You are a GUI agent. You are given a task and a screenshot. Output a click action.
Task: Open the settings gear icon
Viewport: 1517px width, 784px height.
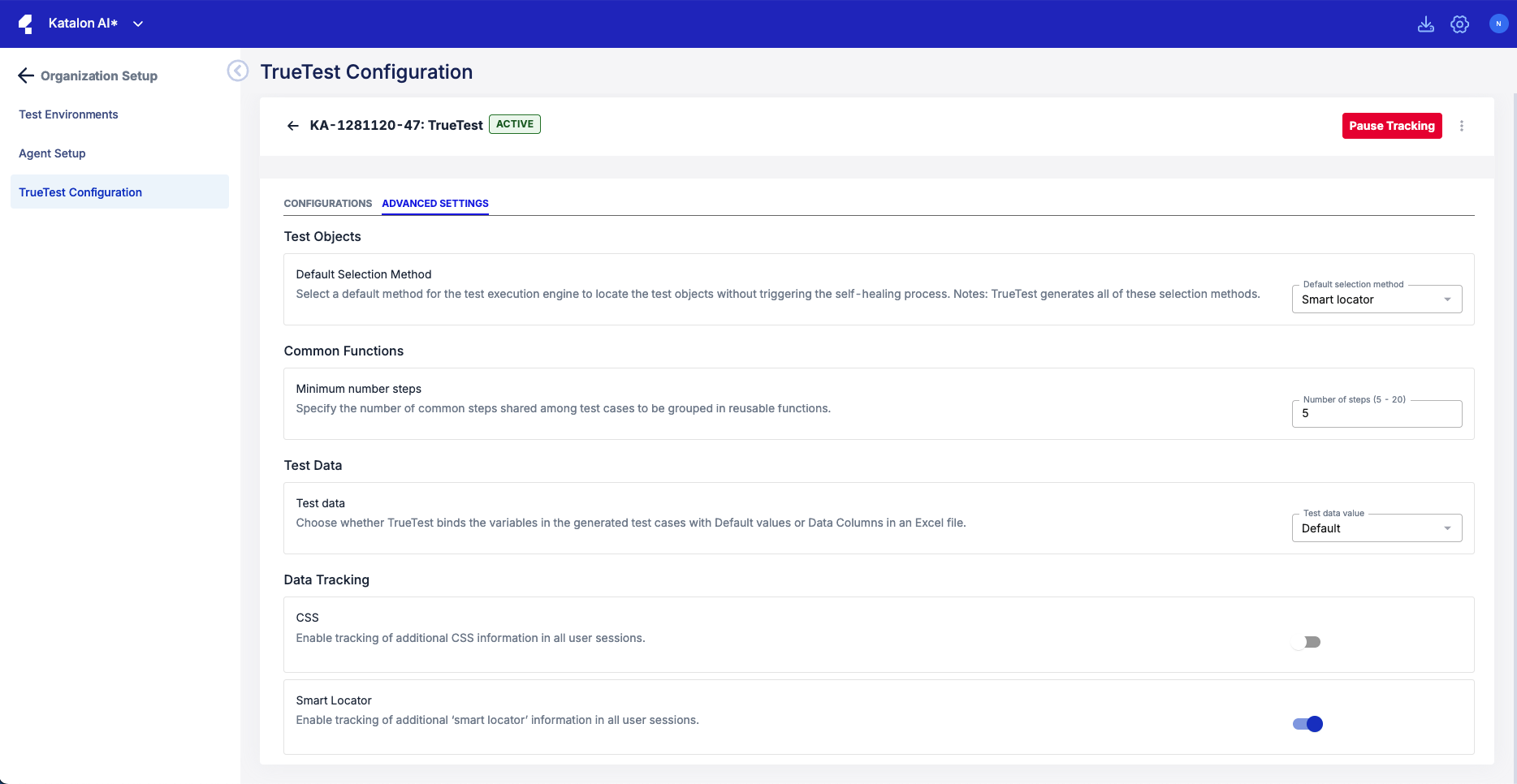pos(1459,24)
